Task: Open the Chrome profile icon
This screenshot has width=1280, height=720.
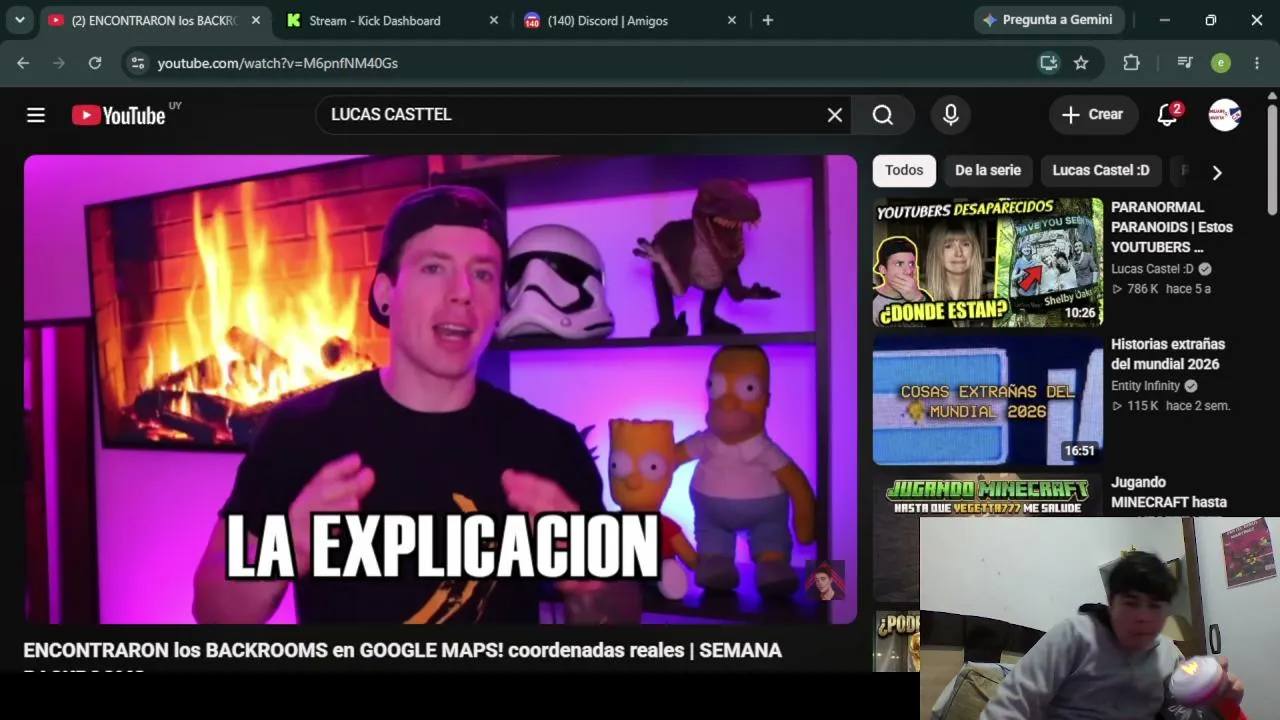Action: (1221, 63)
